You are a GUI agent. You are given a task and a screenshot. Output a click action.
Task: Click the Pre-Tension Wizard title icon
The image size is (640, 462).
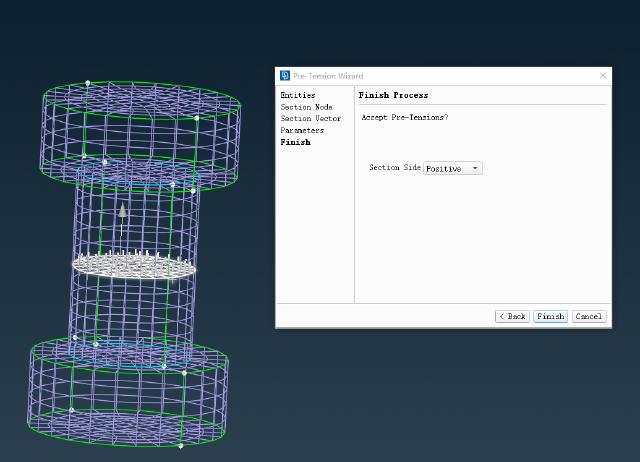pyautogui.click(x=285, y=76)
